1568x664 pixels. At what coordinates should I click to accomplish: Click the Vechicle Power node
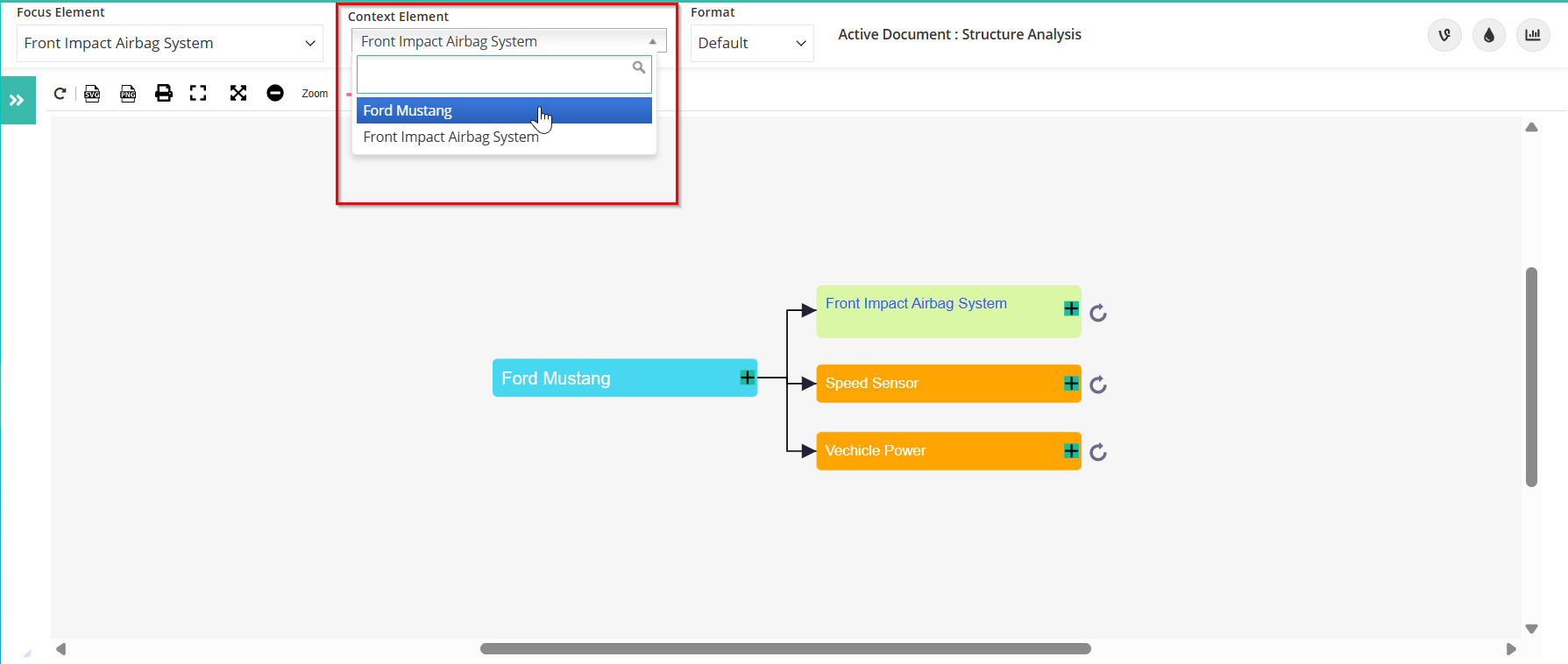click(x=948, y=451)
